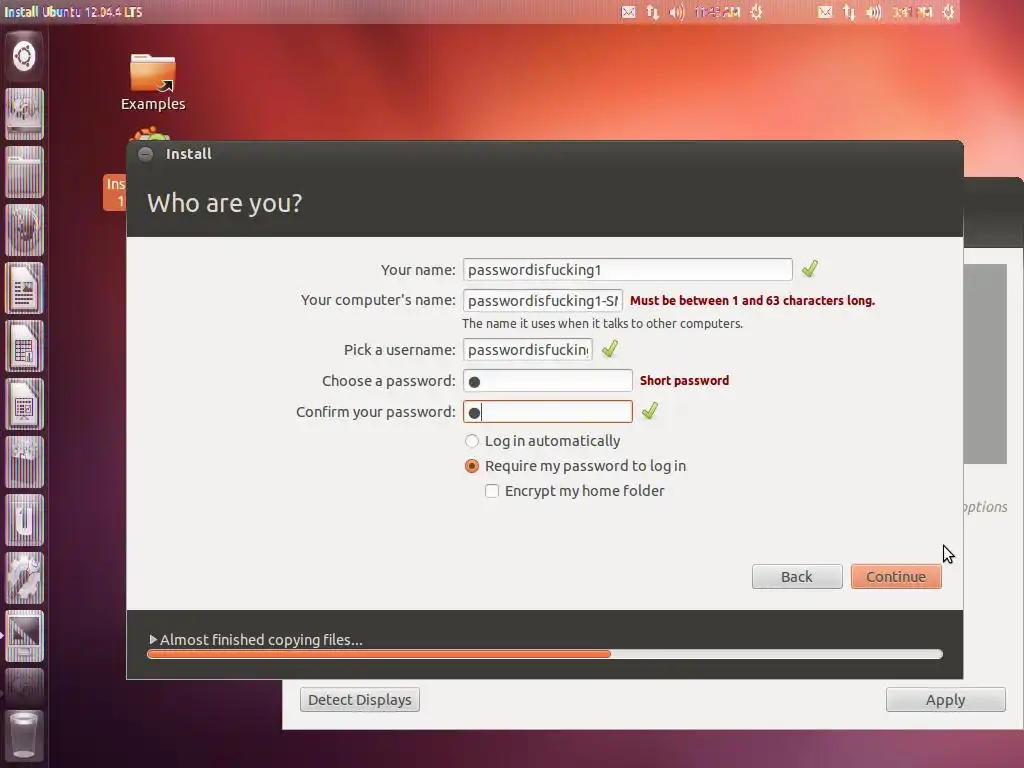
Task: Click the mail indicator beside the AM clock
Action: (x=628, y=12)
